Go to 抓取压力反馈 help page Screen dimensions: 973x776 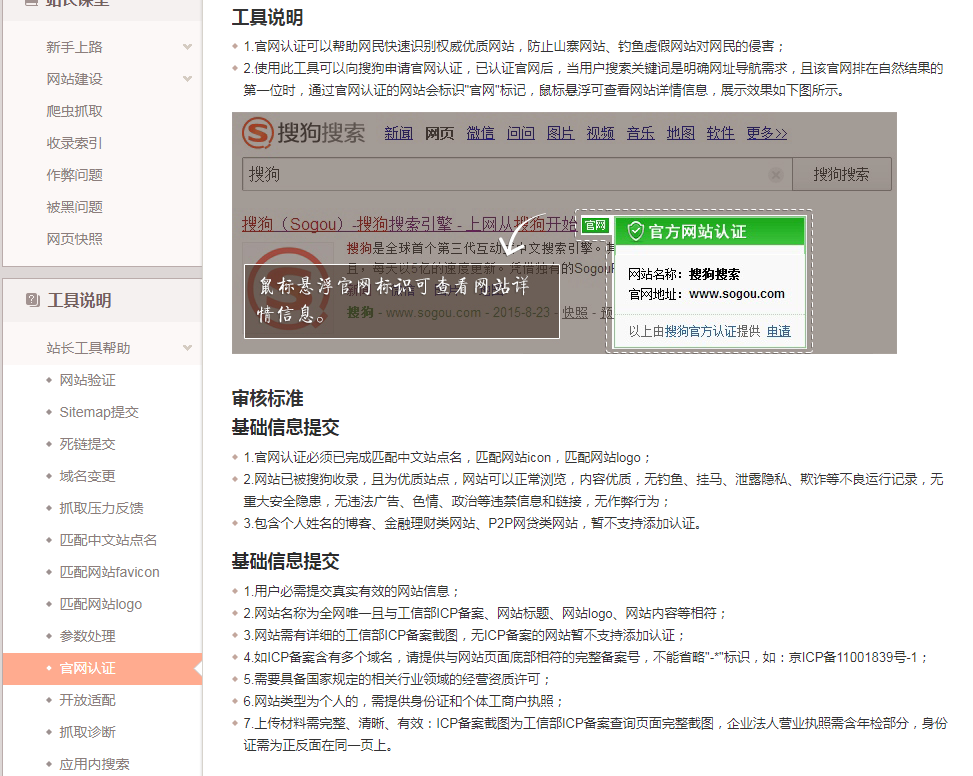[101, 508]
